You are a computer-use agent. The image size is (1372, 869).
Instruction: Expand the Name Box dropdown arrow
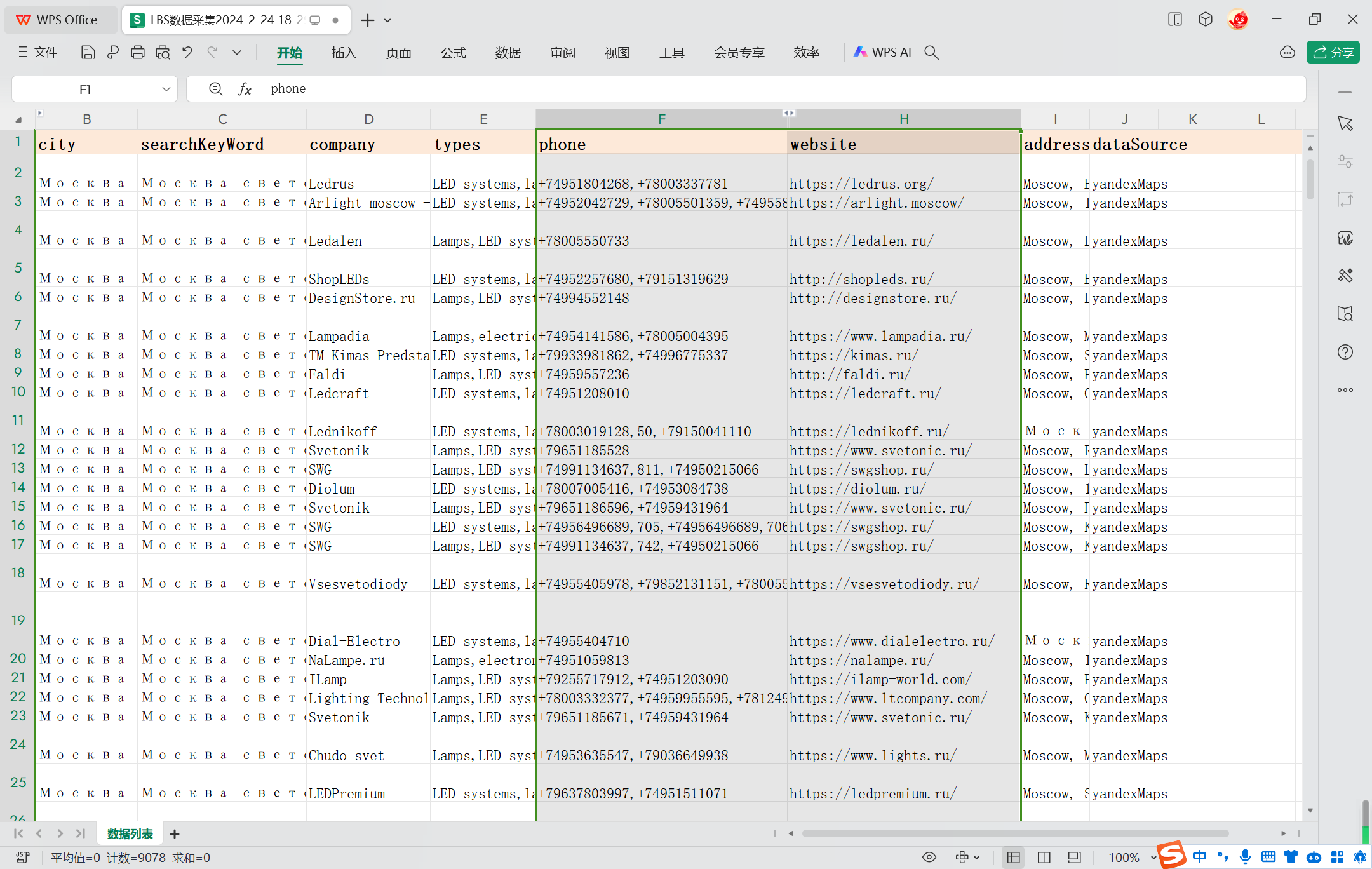click(x=166, y=90)
